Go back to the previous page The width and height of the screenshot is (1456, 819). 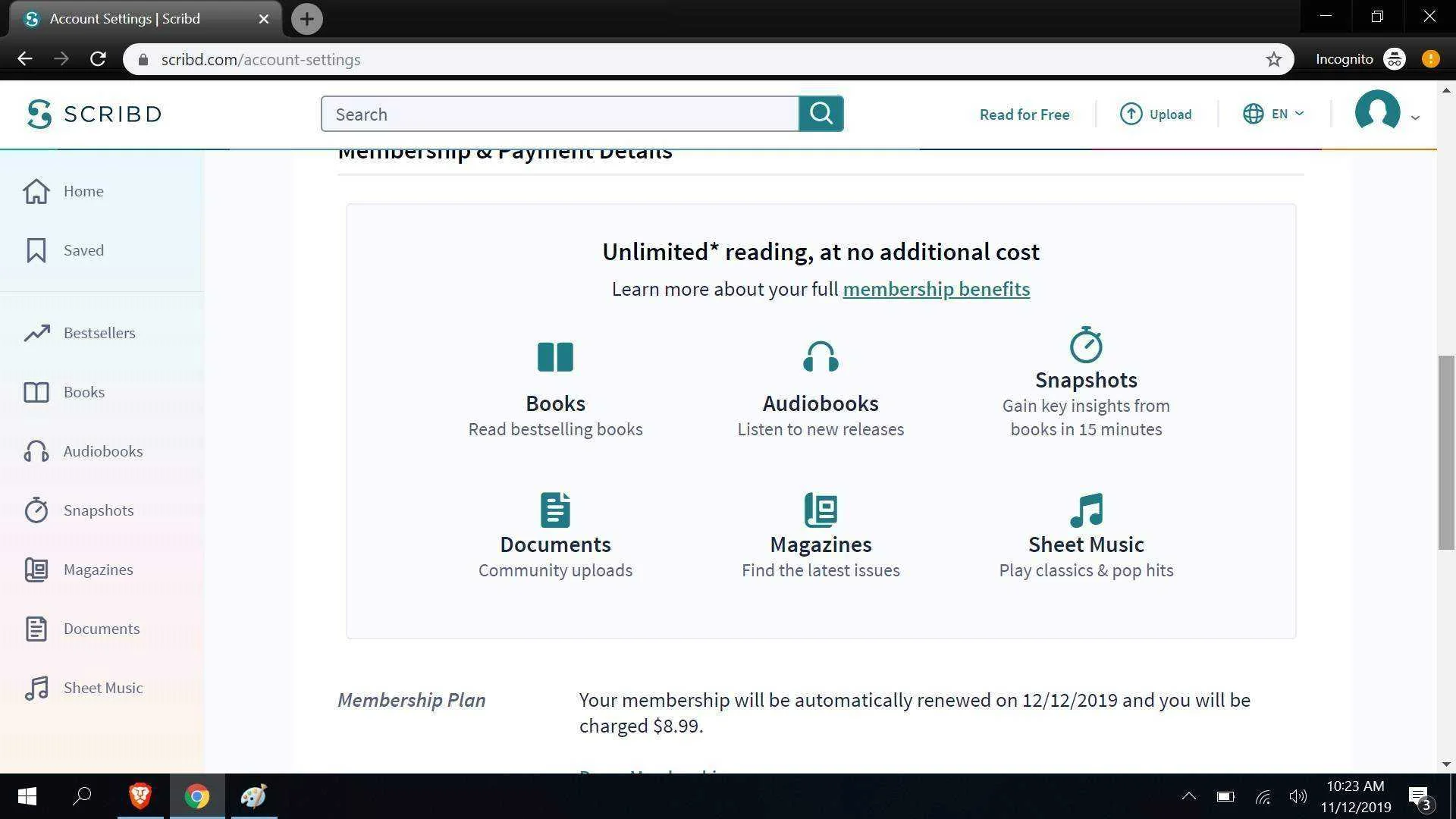click(24, 59)
